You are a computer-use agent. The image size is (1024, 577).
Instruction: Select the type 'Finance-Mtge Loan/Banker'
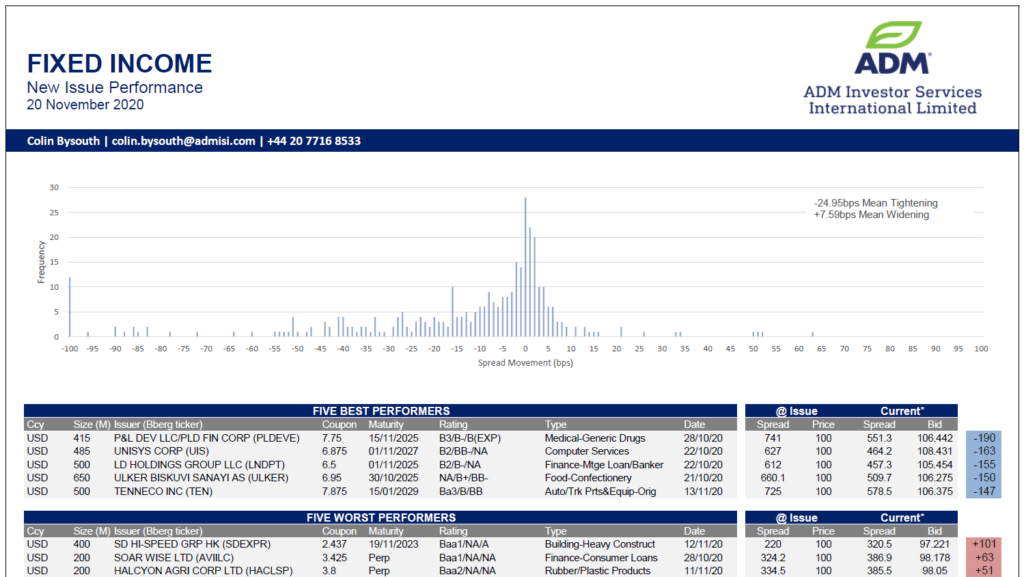(x=604, y=465)
